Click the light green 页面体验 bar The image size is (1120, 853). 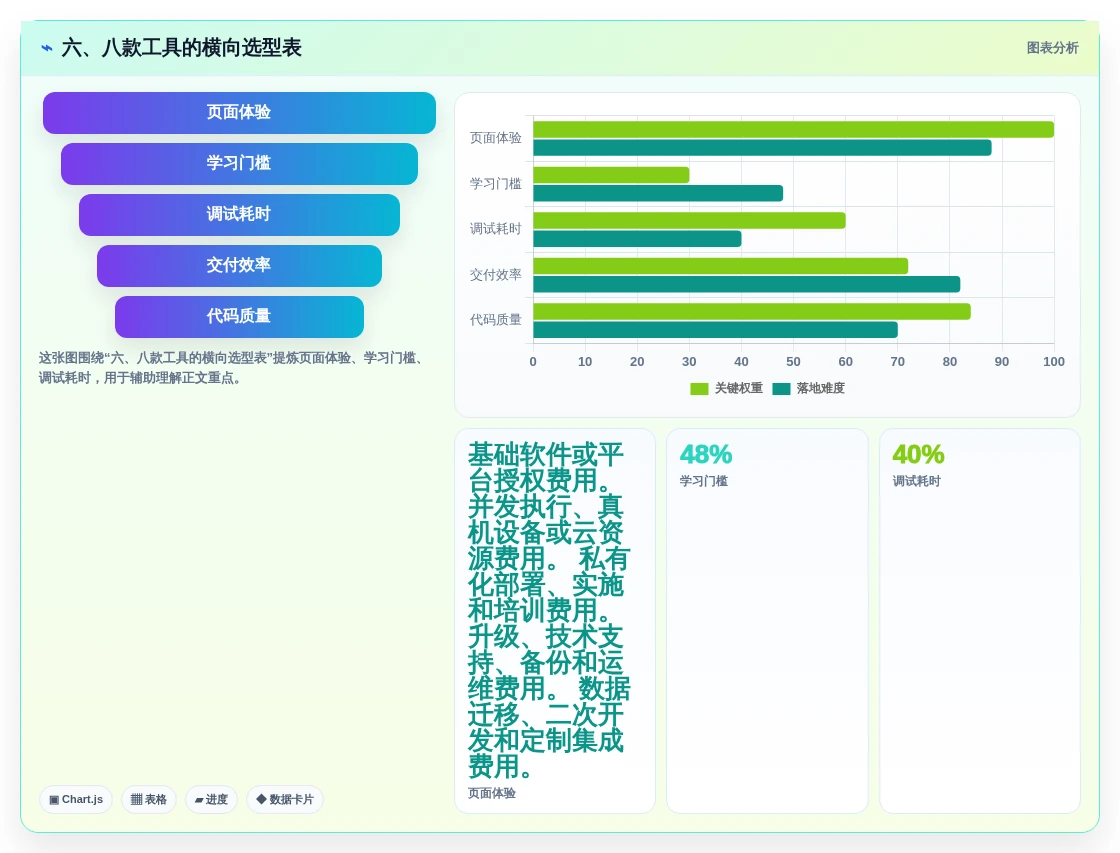coord(794,129)
